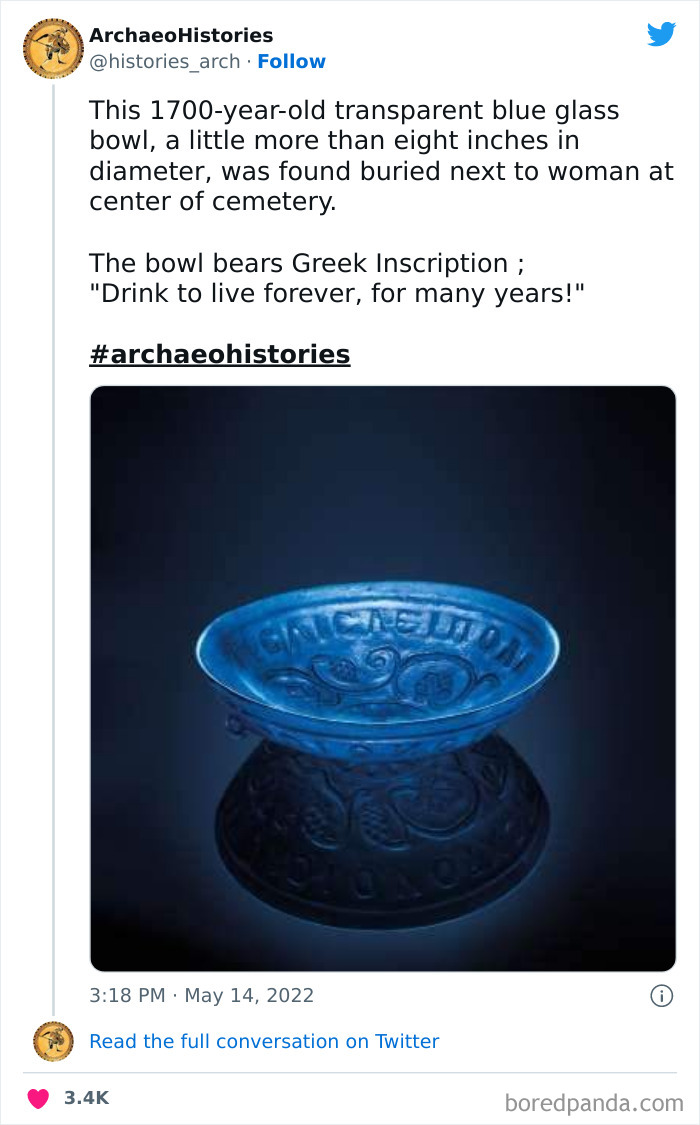This screenshot has height=1125, width=700.
Task: Open the #archaeohistories hashtag
Action: coord(219,354)
